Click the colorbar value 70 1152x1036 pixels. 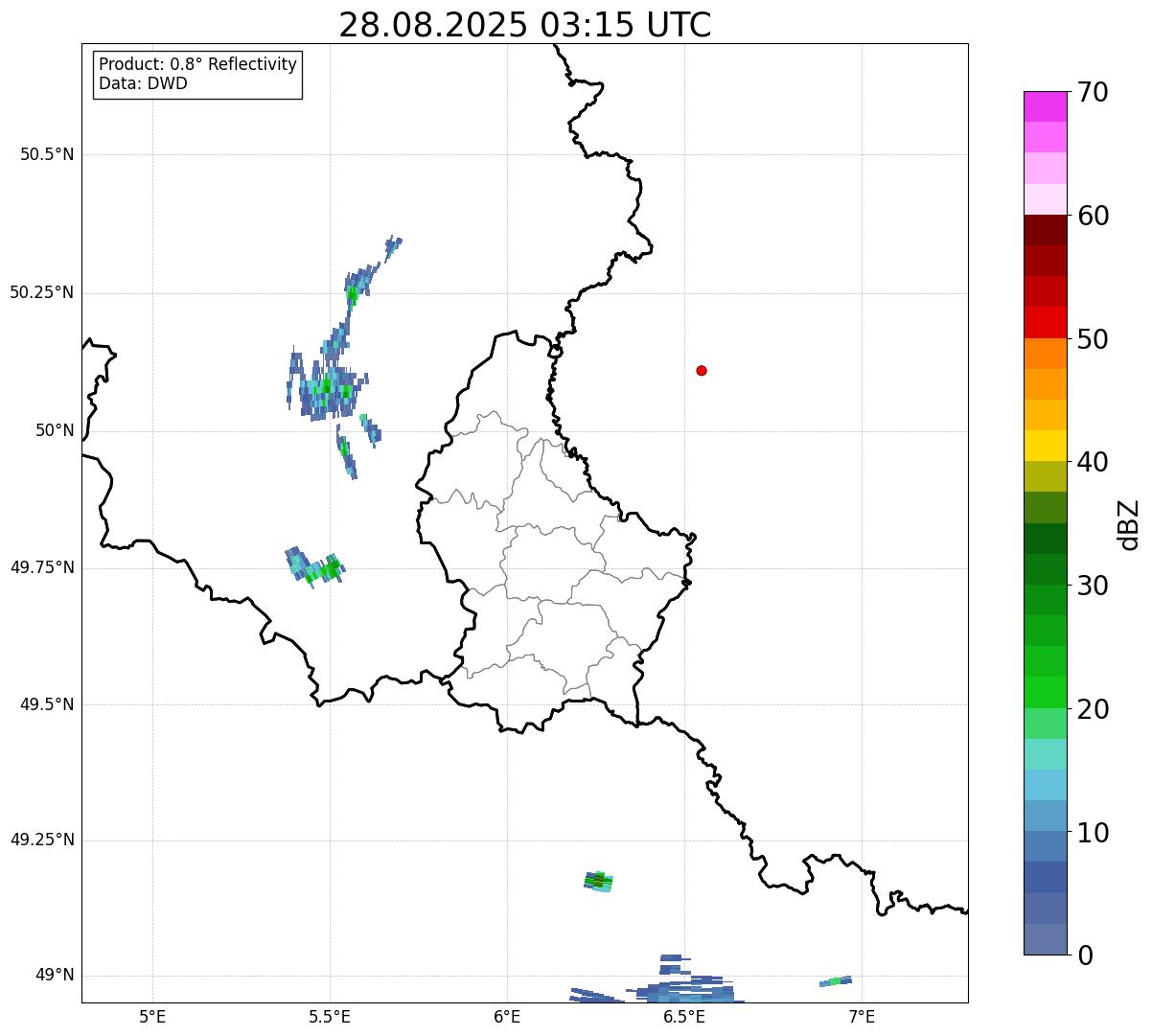1093,92
